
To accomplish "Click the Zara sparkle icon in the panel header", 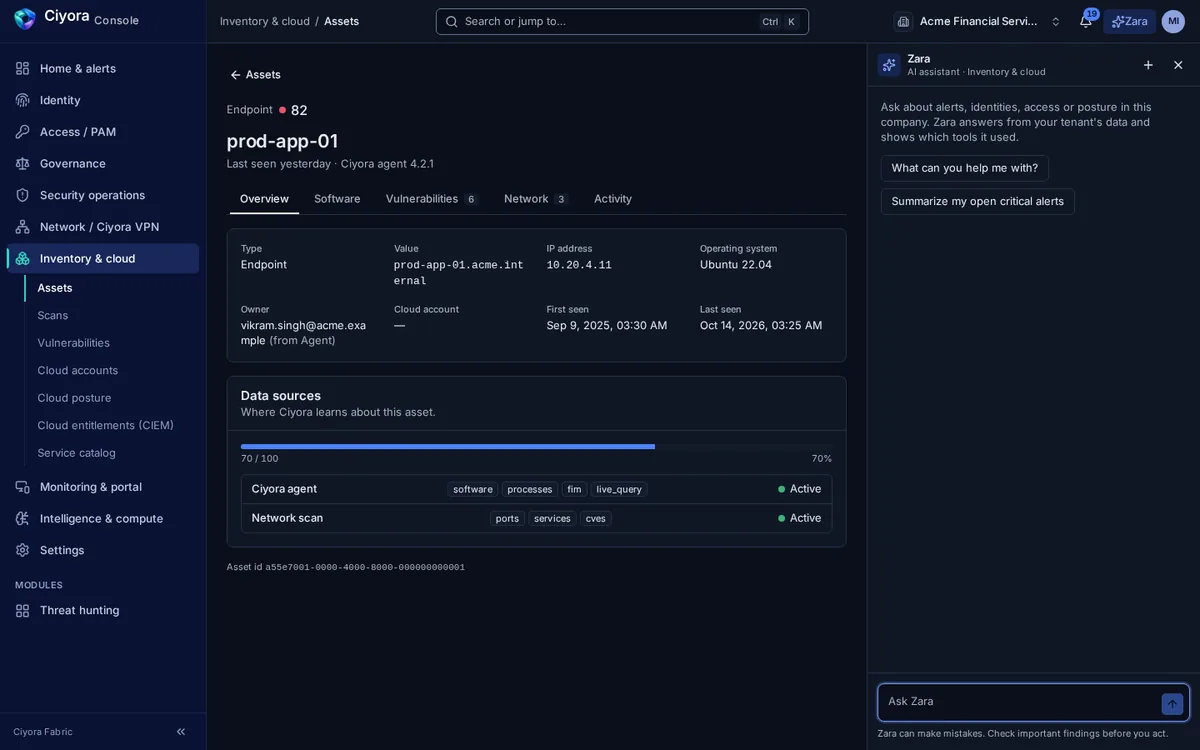I will 889,65.
